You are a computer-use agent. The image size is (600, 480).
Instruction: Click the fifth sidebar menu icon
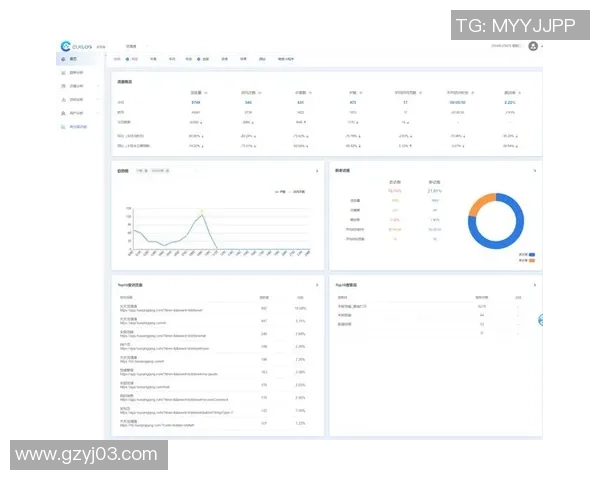(63, 114)
